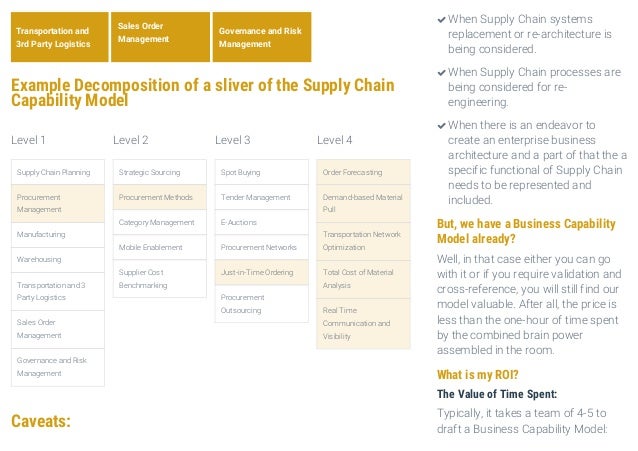Viewport: 638px width, 451px height.
Task: Click the 'Level 4' column header
Action: click(x=334, y=139)
